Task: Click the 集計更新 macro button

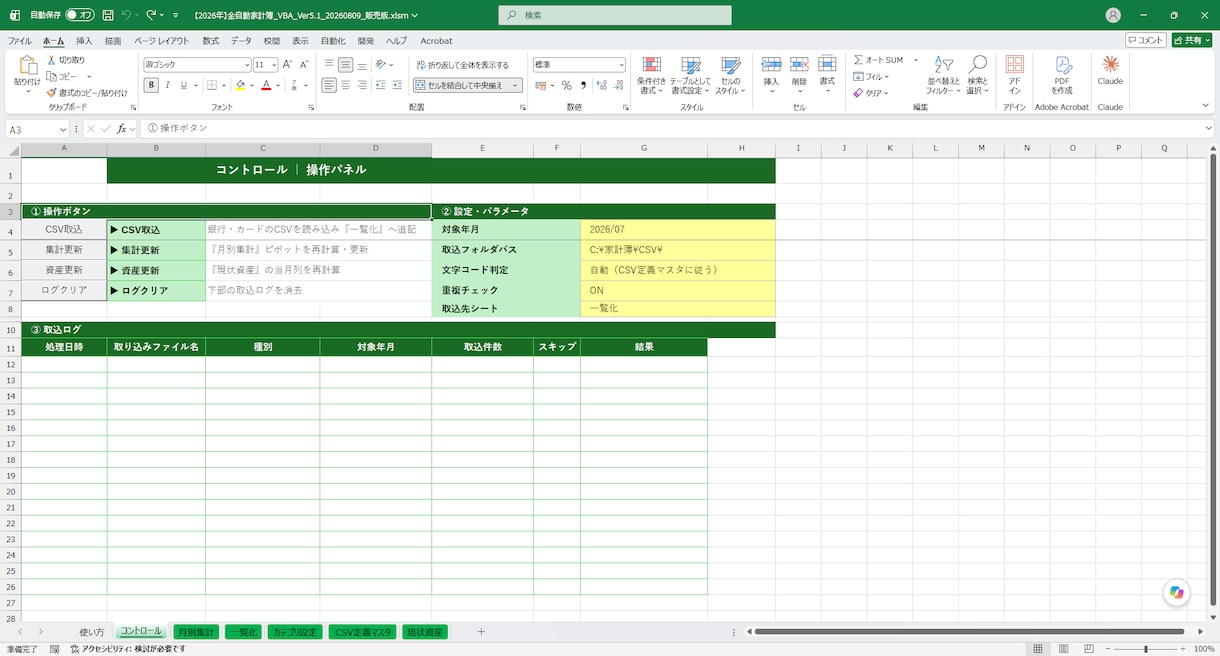Action: point(64,250)
